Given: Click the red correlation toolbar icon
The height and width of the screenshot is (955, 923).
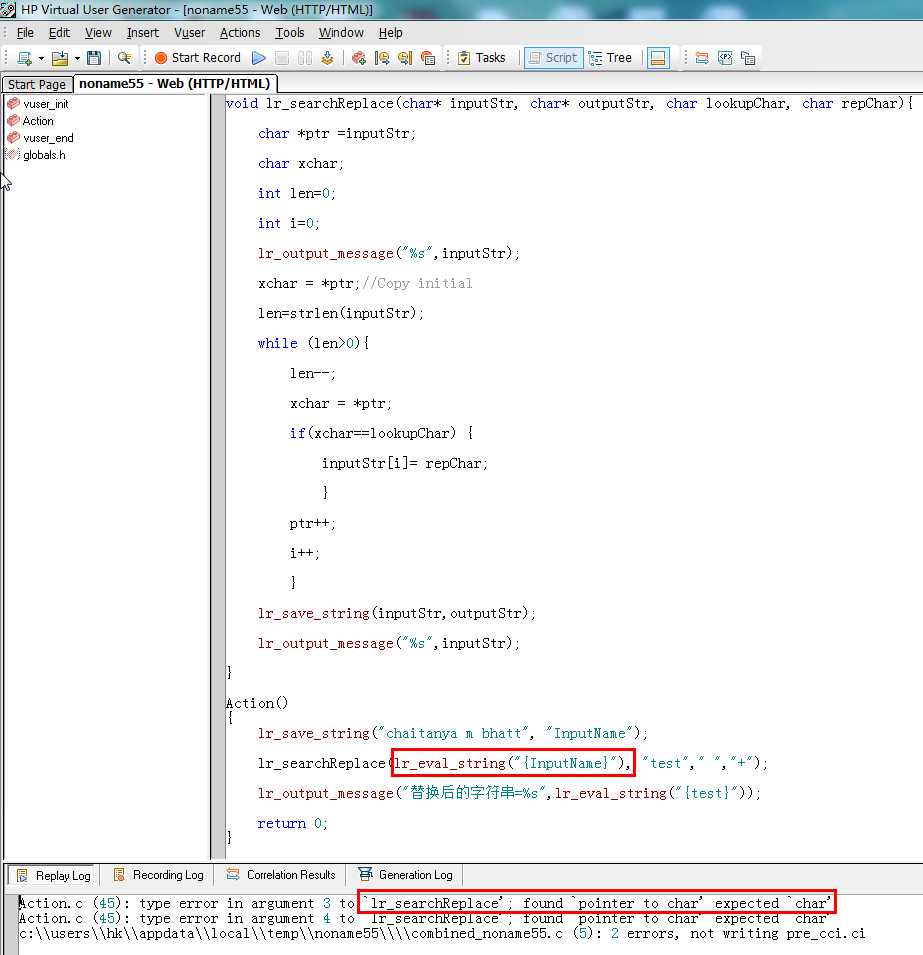Looking at the screenshot, I should (702, 58).
